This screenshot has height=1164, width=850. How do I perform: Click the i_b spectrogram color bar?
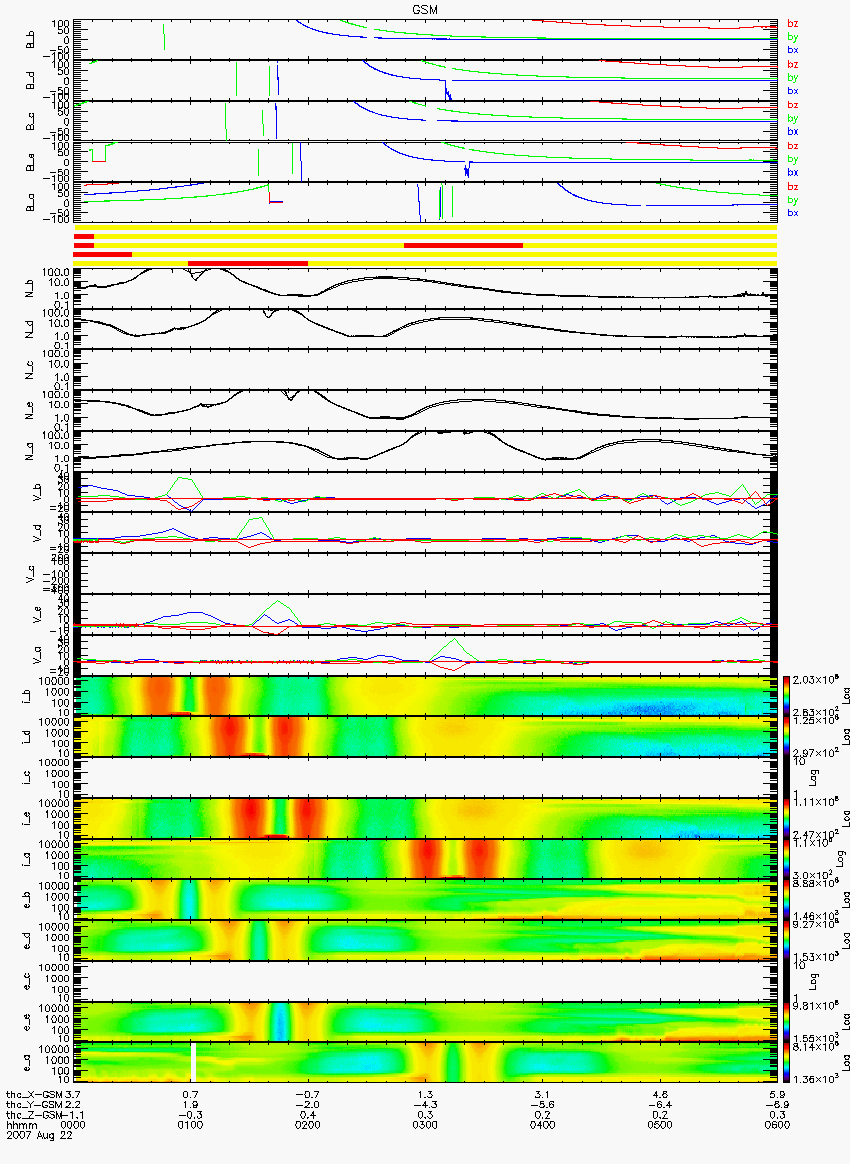pyautogui.click(x=786, y=696)
